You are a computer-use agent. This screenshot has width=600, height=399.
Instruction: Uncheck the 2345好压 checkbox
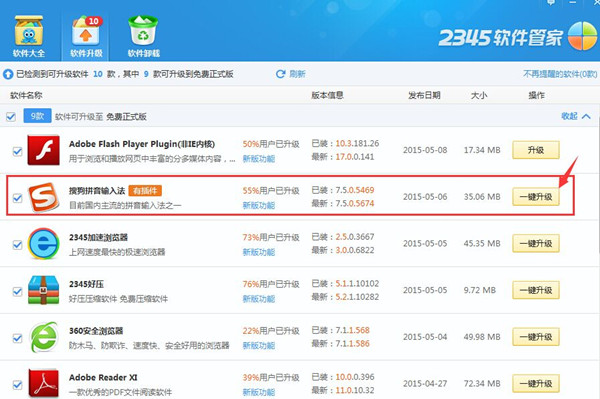pos(17,292)
